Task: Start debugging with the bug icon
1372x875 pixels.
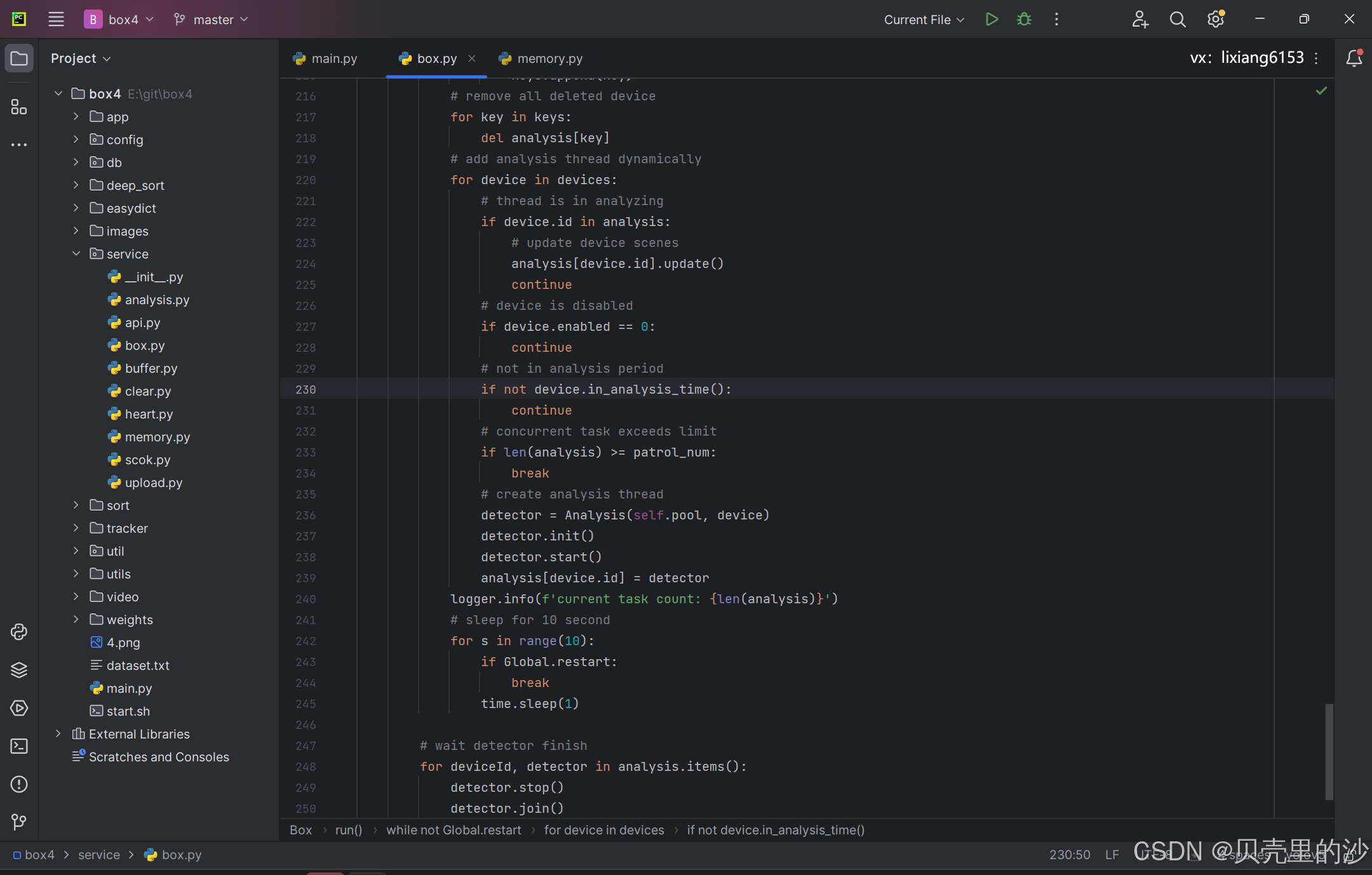Action: pyautogui.click(x=1024, y=20)
